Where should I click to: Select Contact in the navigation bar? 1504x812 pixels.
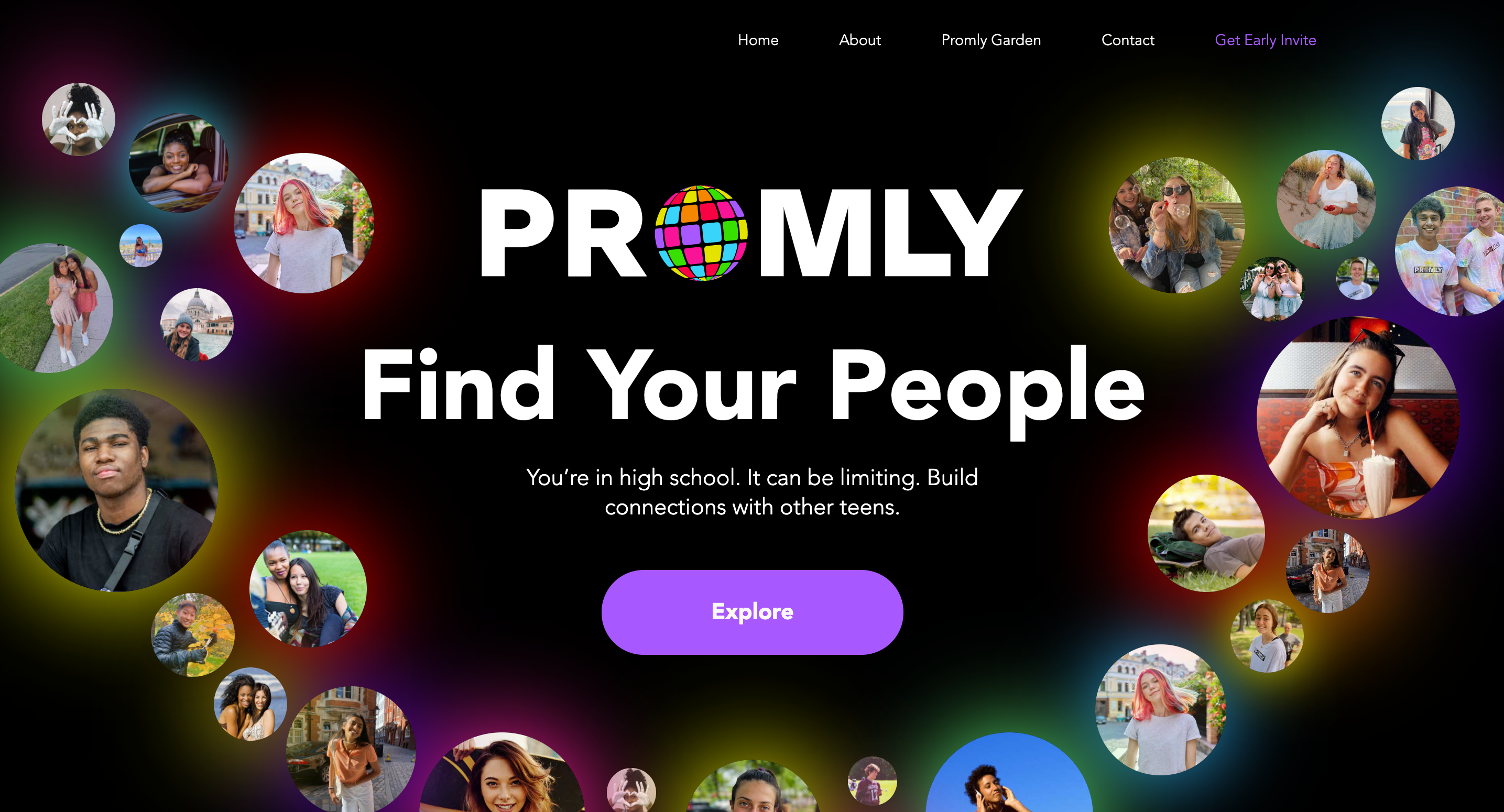(x=1127, y=40)
